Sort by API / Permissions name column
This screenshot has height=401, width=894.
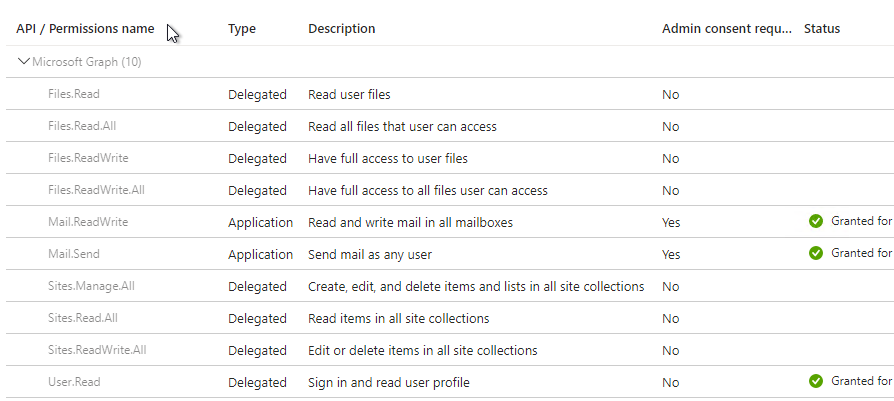[85, 29]
